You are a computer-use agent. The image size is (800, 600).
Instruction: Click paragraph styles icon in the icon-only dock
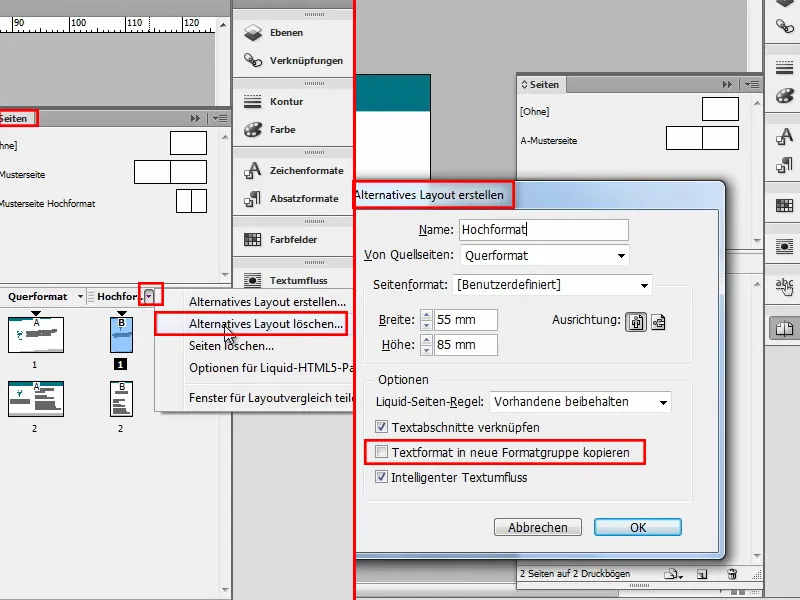tap(784, 165)
